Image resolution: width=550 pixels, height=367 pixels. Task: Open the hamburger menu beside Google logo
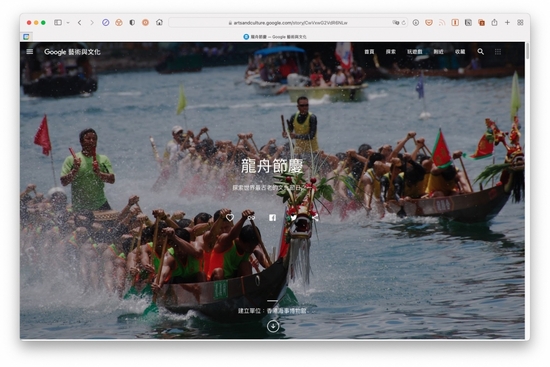tap(30, 52)
